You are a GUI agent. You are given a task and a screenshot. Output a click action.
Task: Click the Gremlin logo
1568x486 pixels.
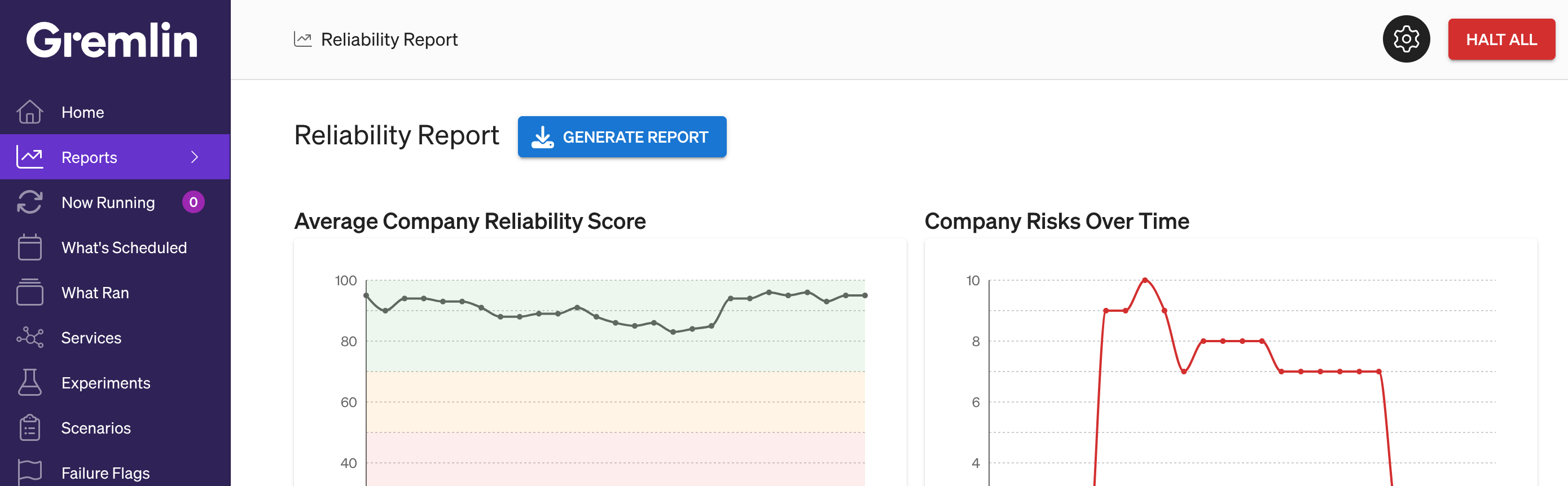(112, 40)
